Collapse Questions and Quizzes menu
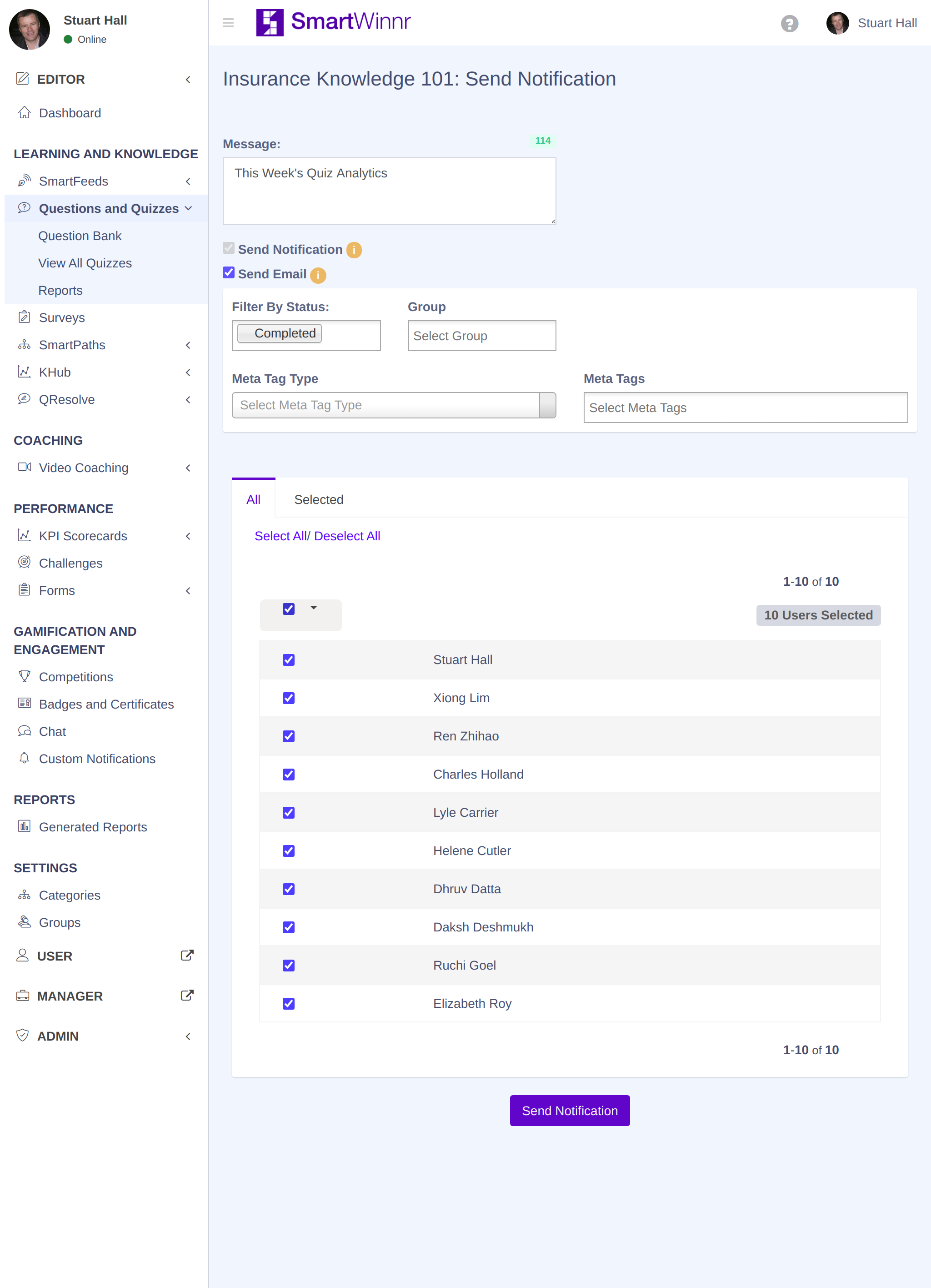Screen dimensions: 931x1288 [x=188, y=208]
